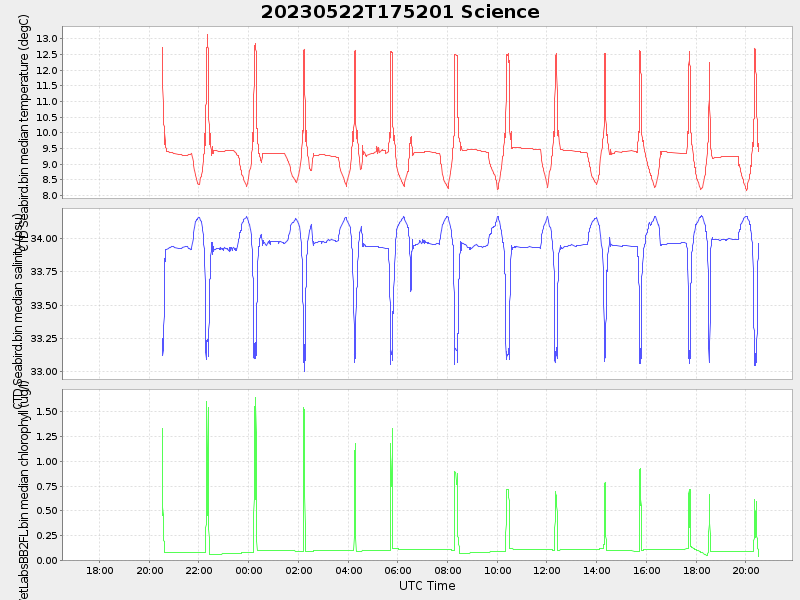Click the 8.0 temperature axis value

tap(50, 196)
